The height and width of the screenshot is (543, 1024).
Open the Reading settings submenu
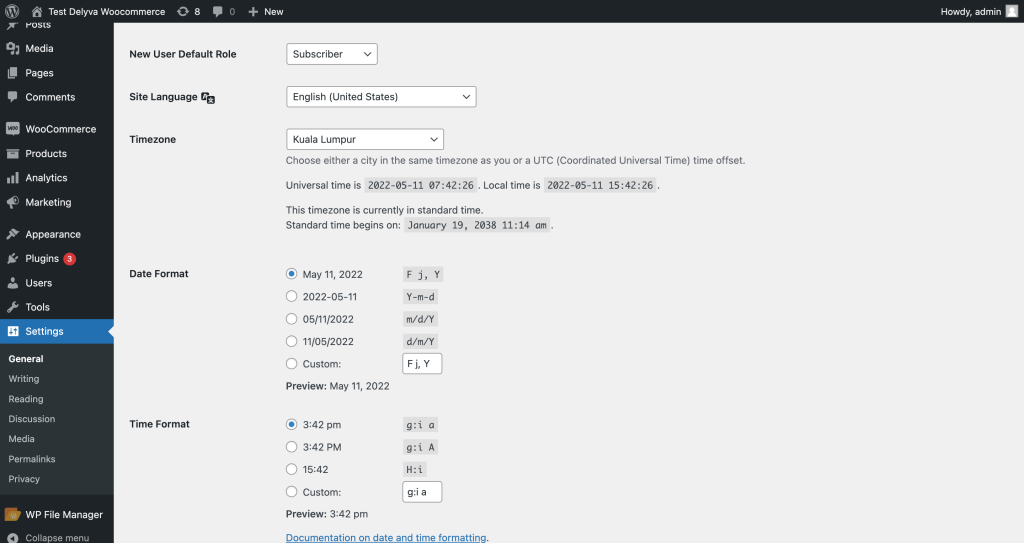pos(25,399)
